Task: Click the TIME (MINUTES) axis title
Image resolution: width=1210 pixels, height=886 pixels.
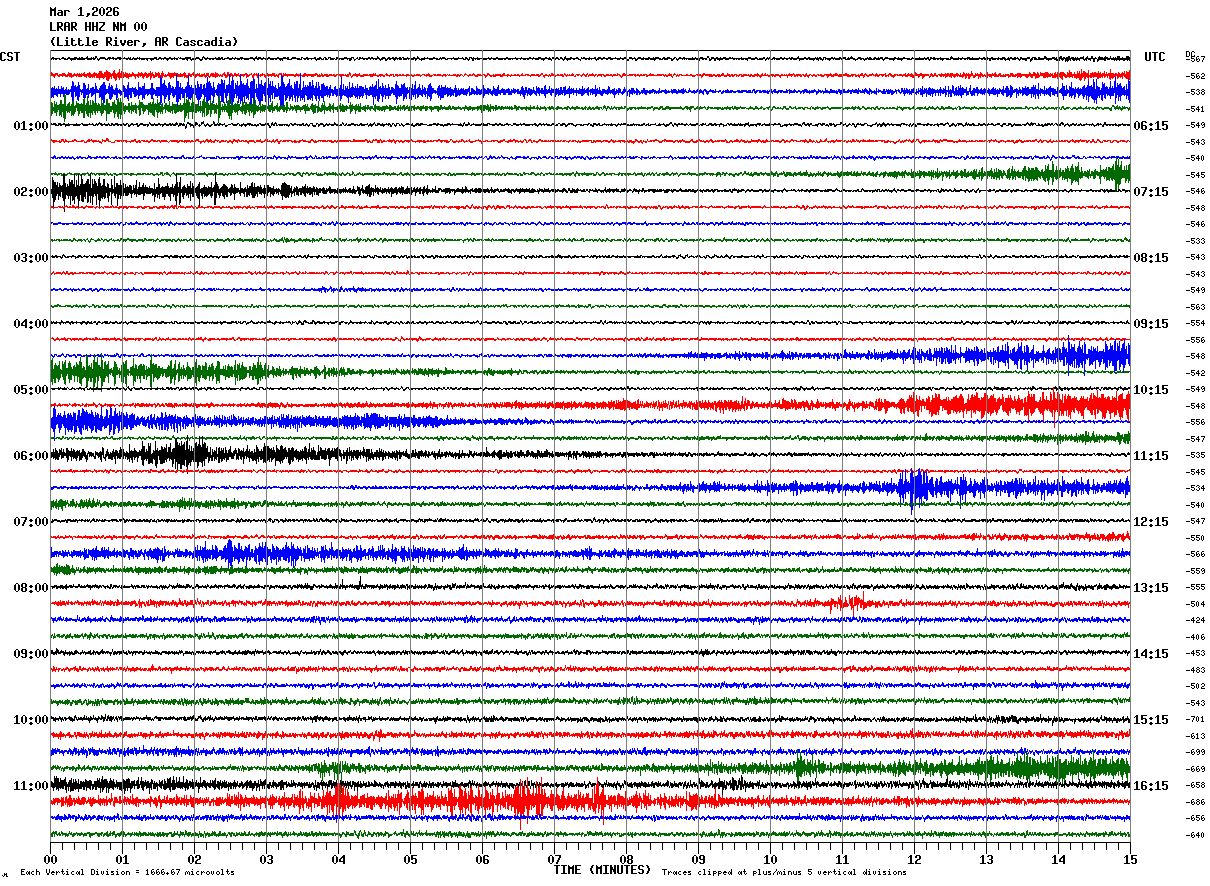Action: [x=602, y=870]
